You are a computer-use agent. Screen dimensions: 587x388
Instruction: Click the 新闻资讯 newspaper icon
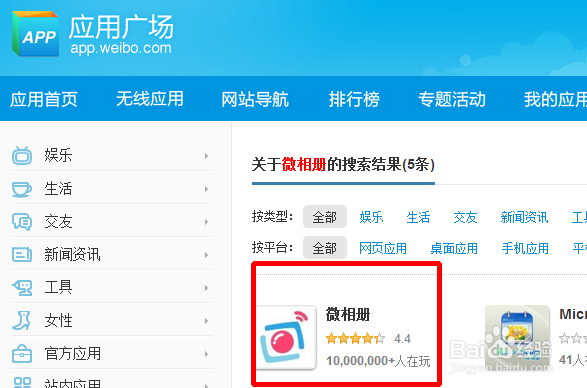coord(22,254)
